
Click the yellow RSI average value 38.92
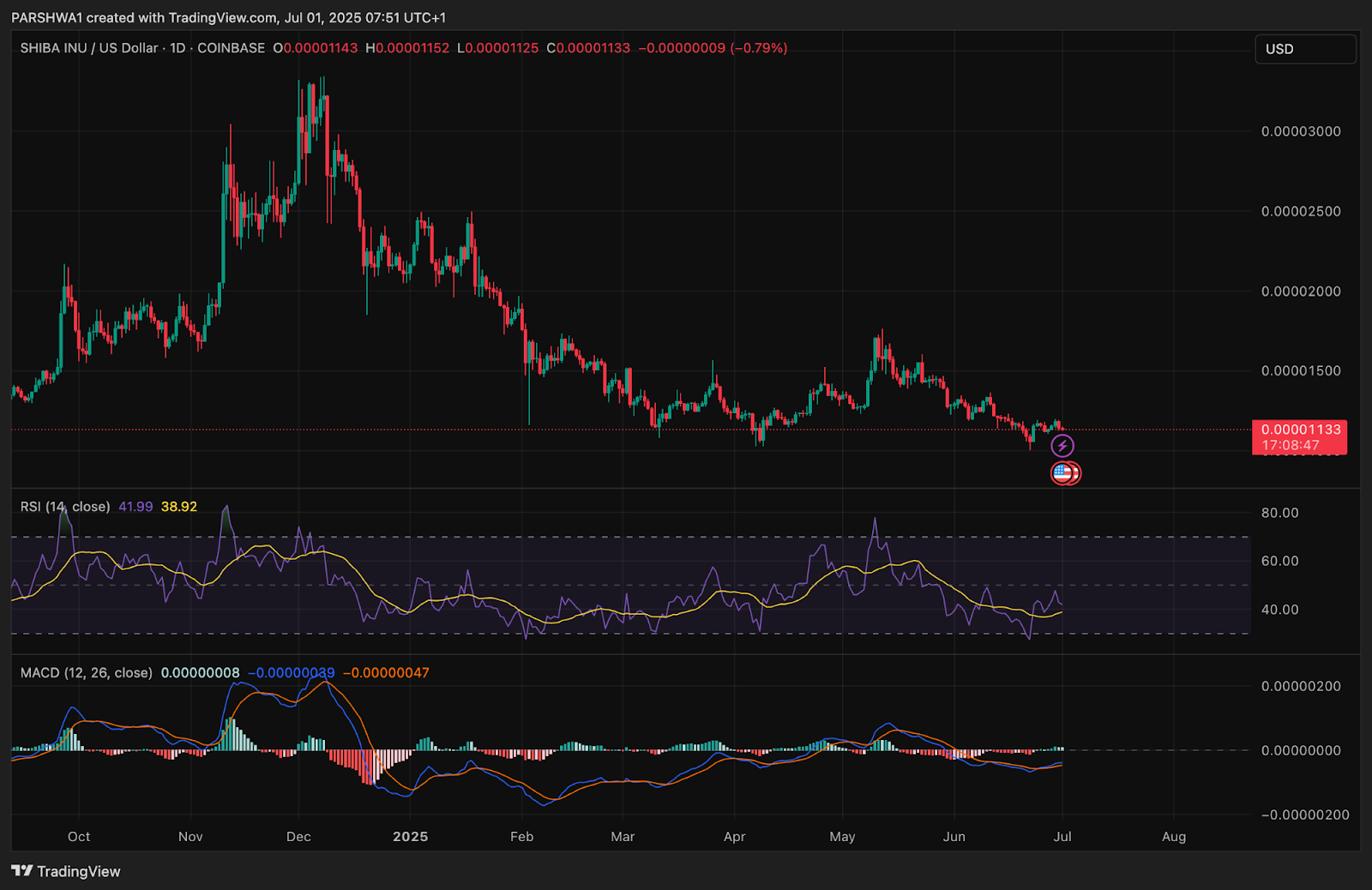[179, 507]
